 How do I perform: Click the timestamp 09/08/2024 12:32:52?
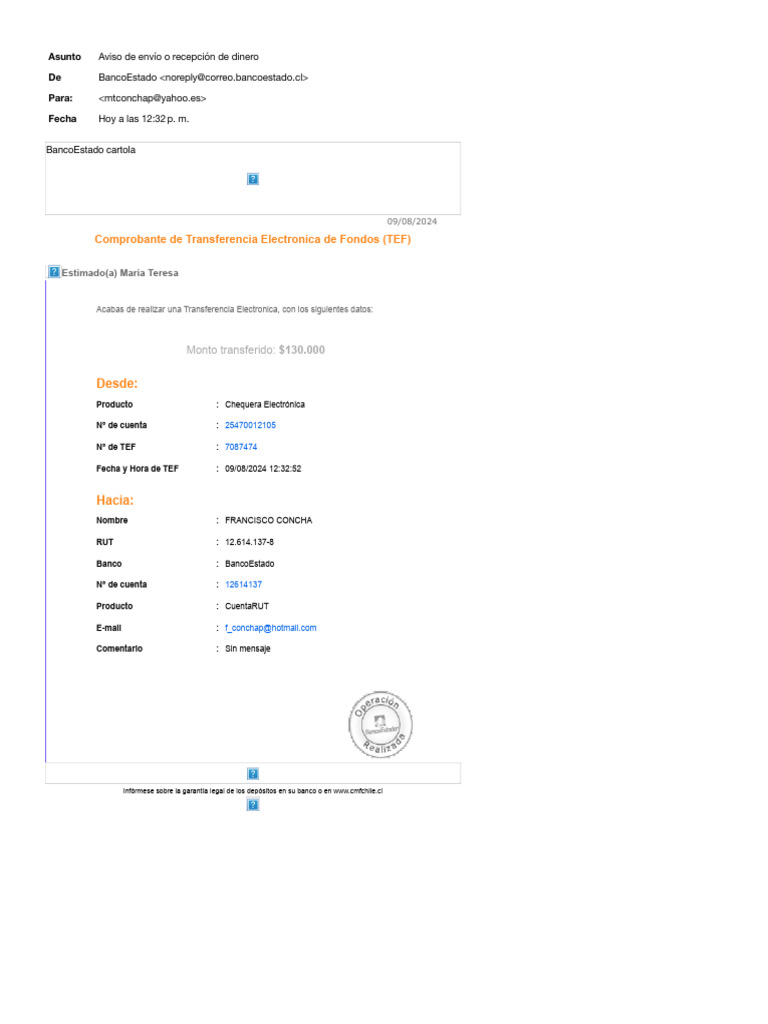[x=263, y=469]
